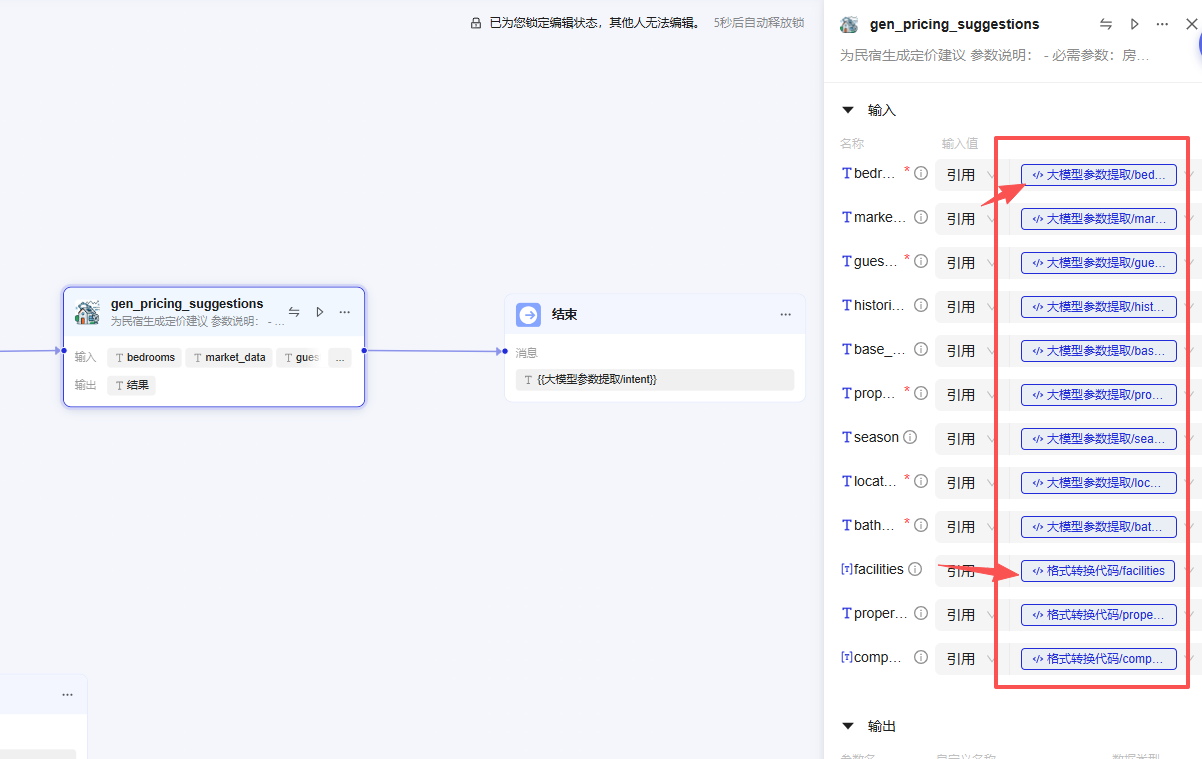Select reference value 格式转换代码/comp…
This screenshot has height=759, width=1202.
[1098, 659]
